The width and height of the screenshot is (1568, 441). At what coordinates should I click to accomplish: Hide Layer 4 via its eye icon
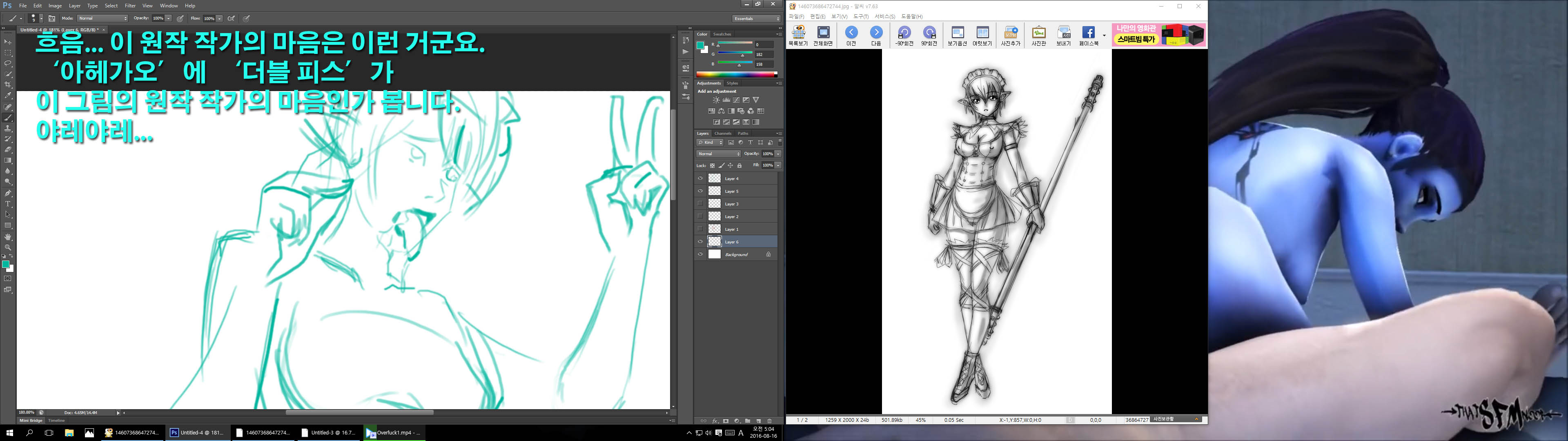[x=700, y=178]
